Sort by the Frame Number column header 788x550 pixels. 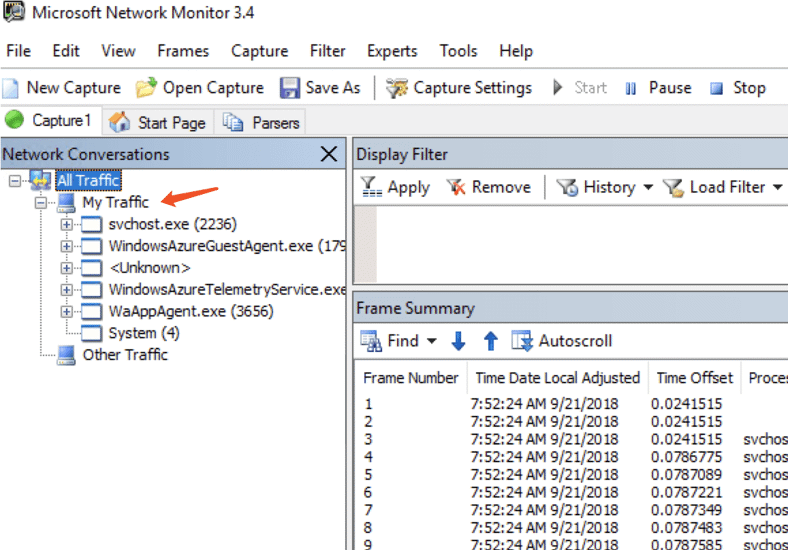pos(411,378)
